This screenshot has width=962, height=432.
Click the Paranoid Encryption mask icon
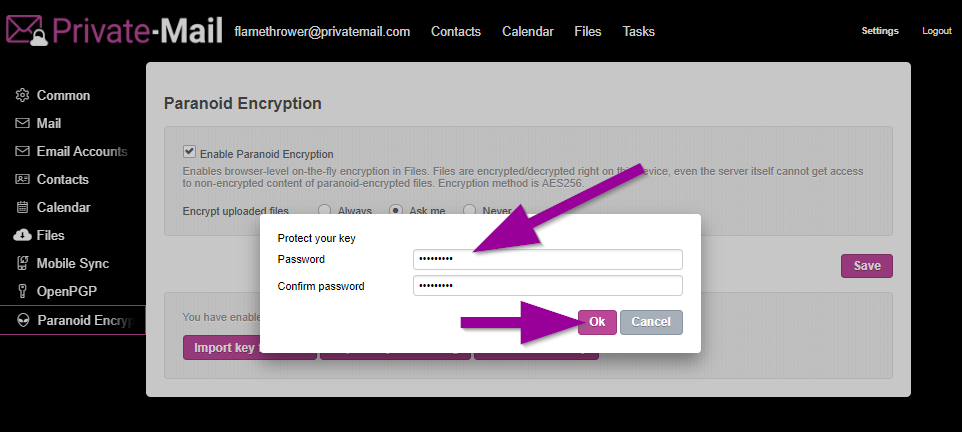22,320
